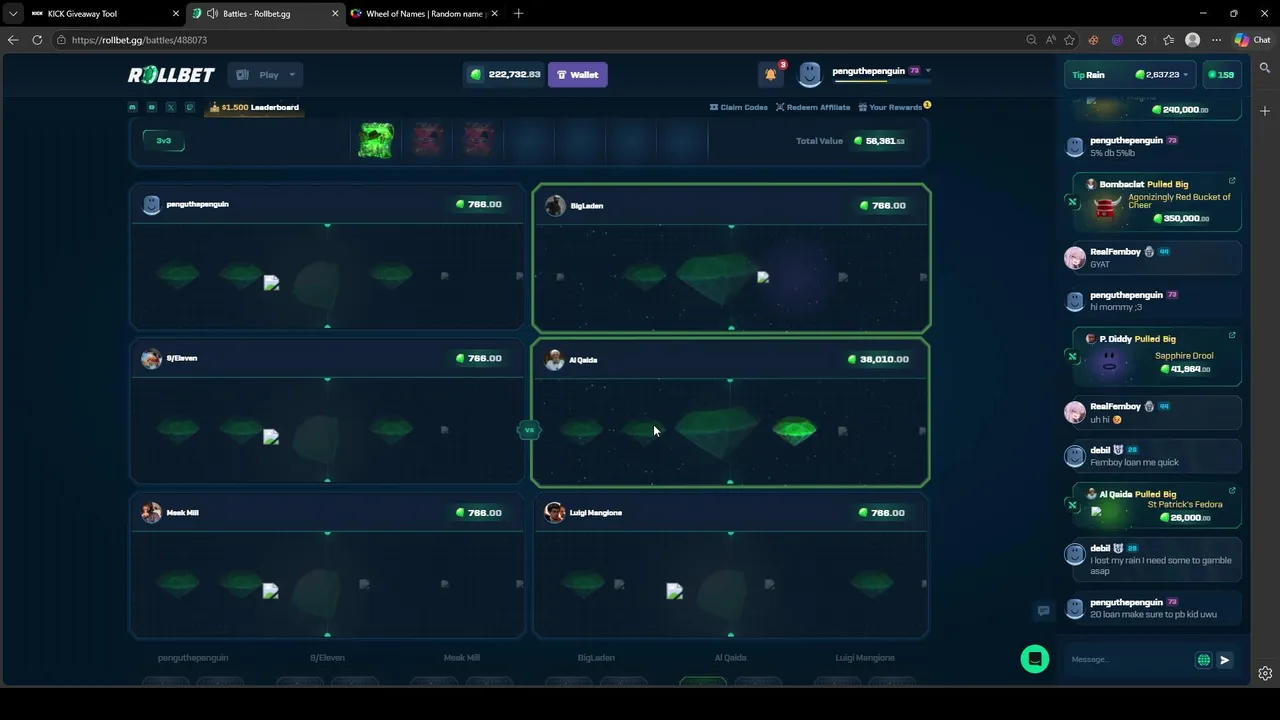Open Redeem Affiliate
The image size is (1280, 720).
(813, 107)
